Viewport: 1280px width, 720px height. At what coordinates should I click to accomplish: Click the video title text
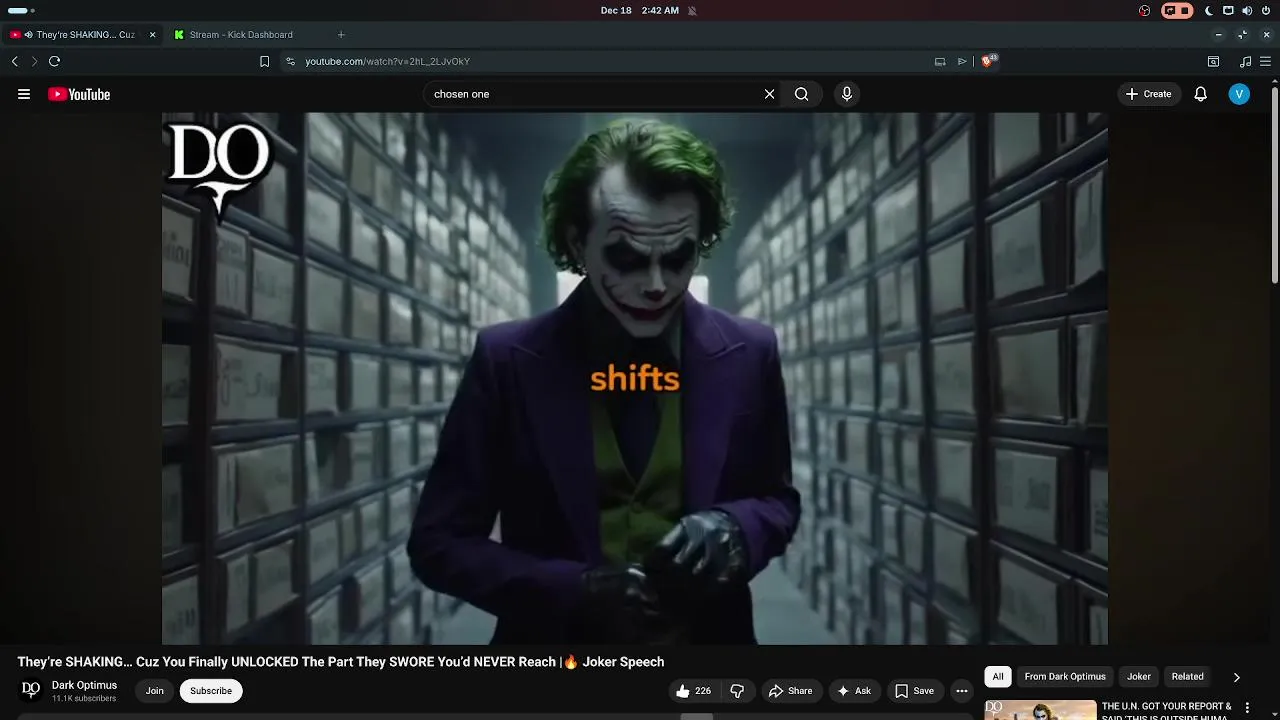click(341, 662)
